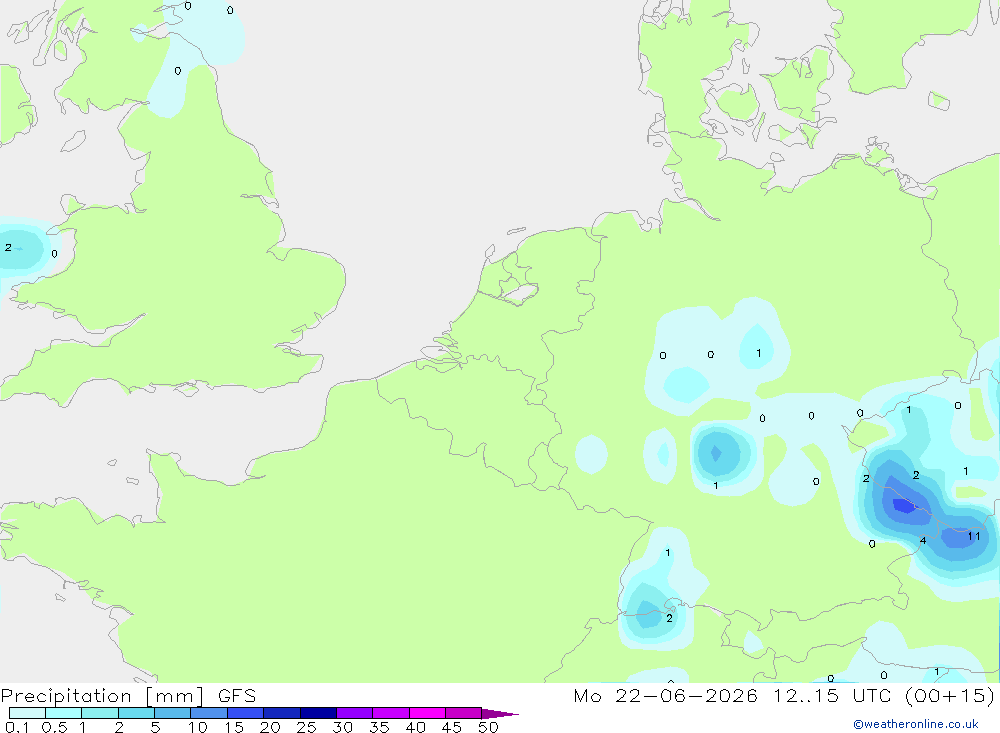Pick the 25–30 mm navy legend swatch
Image resolution: width=1000 pixels, height=733 pixels.
point(318,713)
